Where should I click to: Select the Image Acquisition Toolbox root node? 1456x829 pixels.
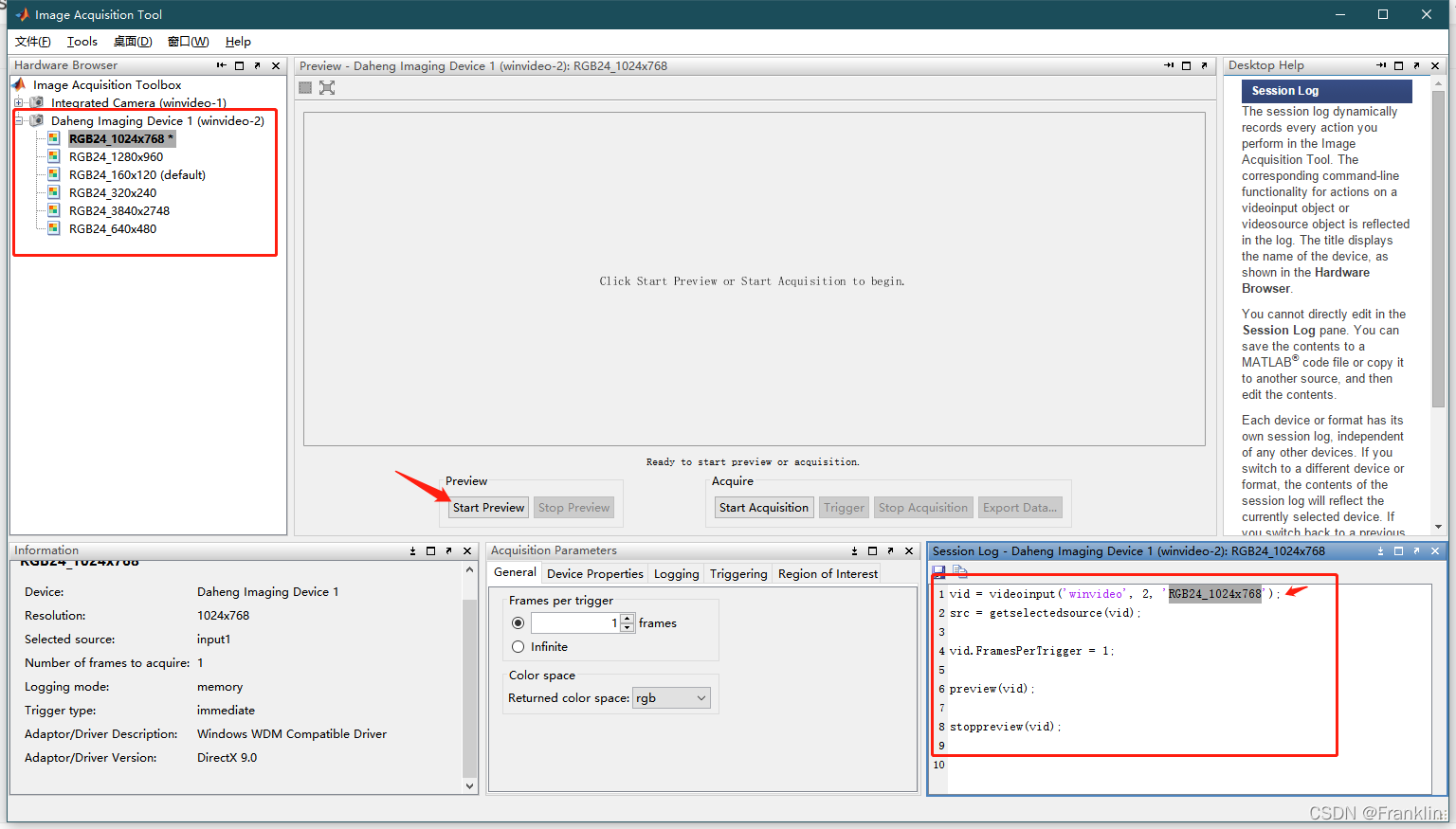click(x=107, y=84)
